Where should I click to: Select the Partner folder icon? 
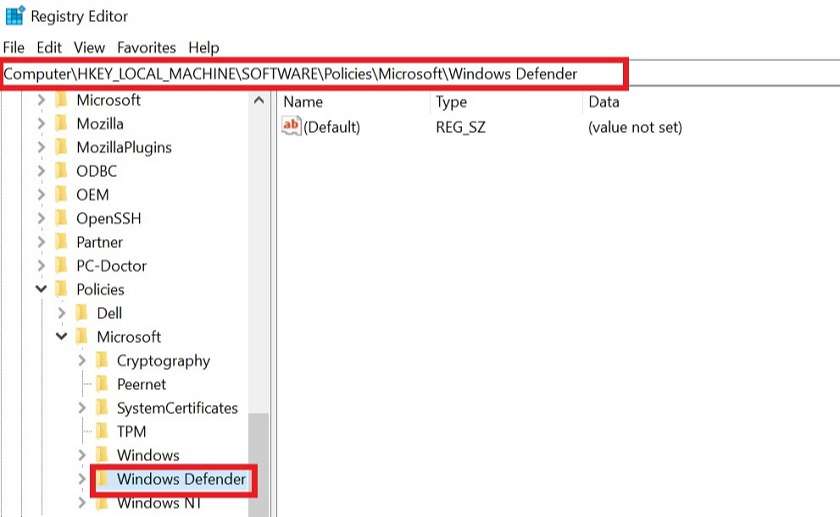point(62,242)
